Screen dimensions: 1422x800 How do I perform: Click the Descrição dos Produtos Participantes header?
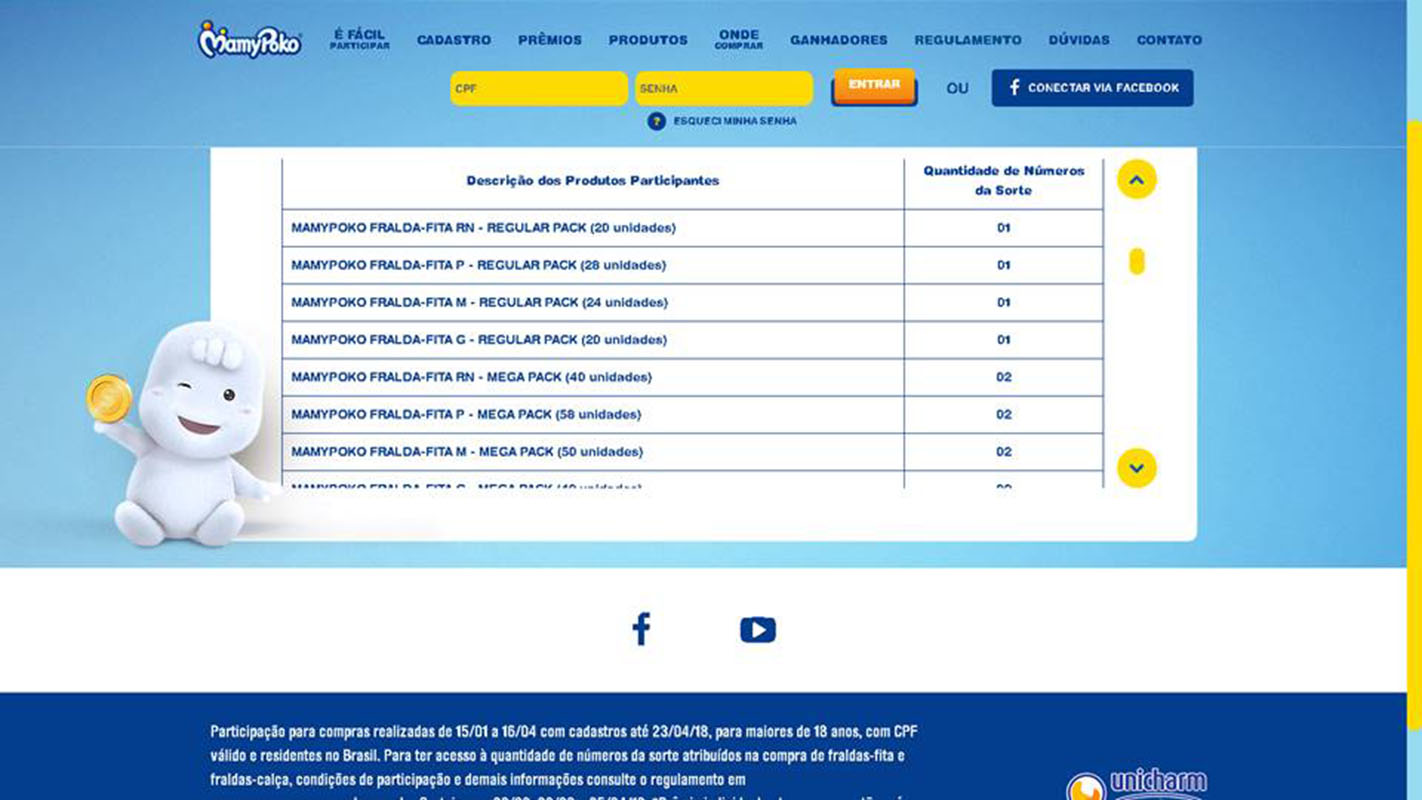point(593,181)
